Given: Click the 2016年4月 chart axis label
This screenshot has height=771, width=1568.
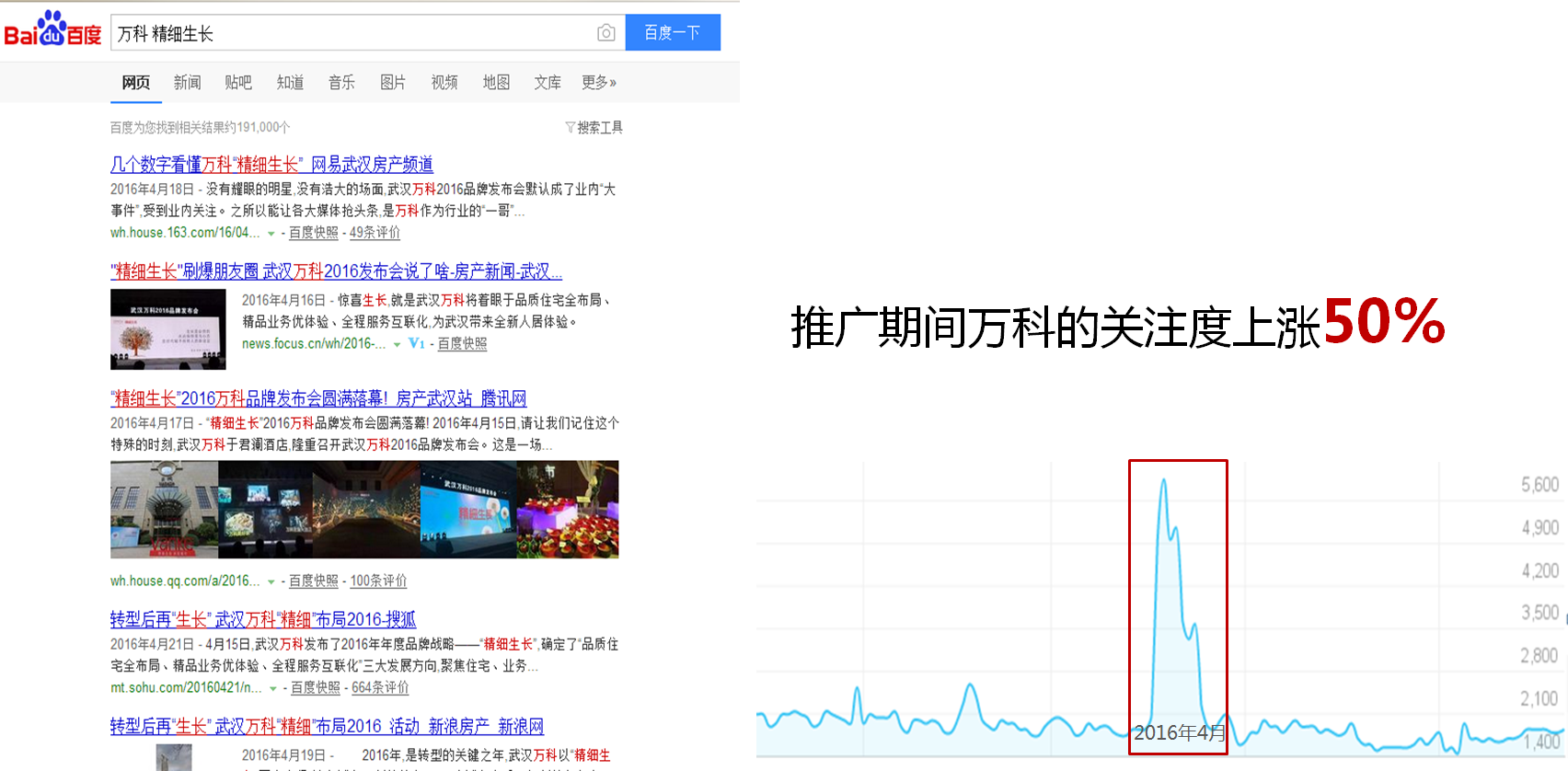Looking at the screenshot, I should [x=1180, y=732].
